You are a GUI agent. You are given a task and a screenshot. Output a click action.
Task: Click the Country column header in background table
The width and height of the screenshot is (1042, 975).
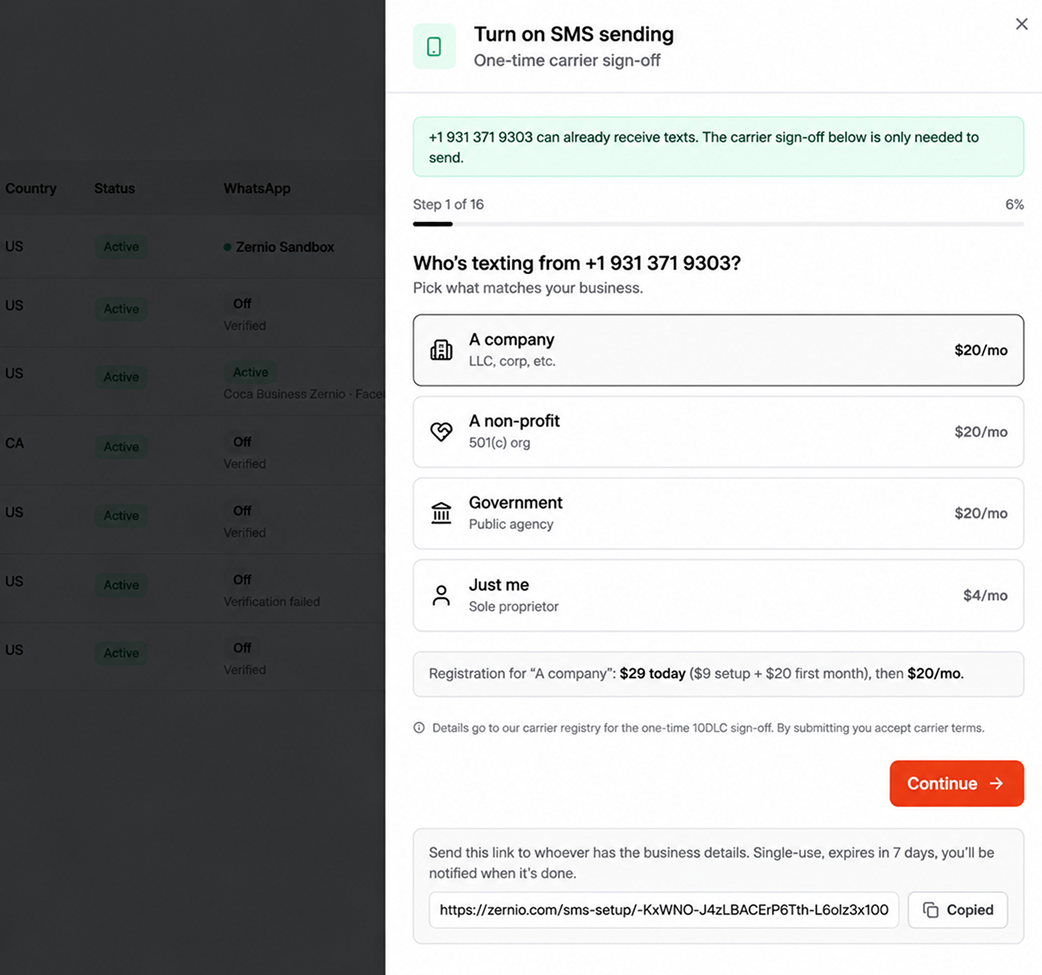point(31,189)
